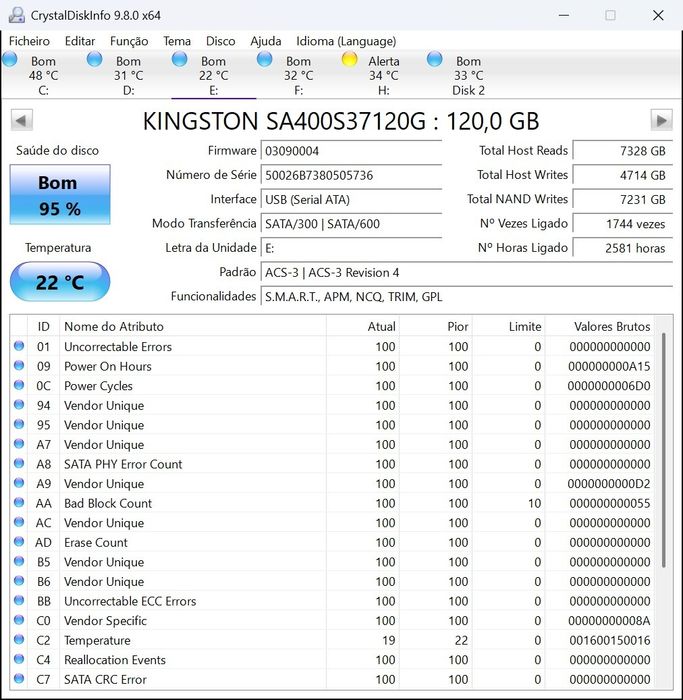Viewport: 683px width, 700px height.
Task: Select the Vendor Specific row C0
Action: 332,621
